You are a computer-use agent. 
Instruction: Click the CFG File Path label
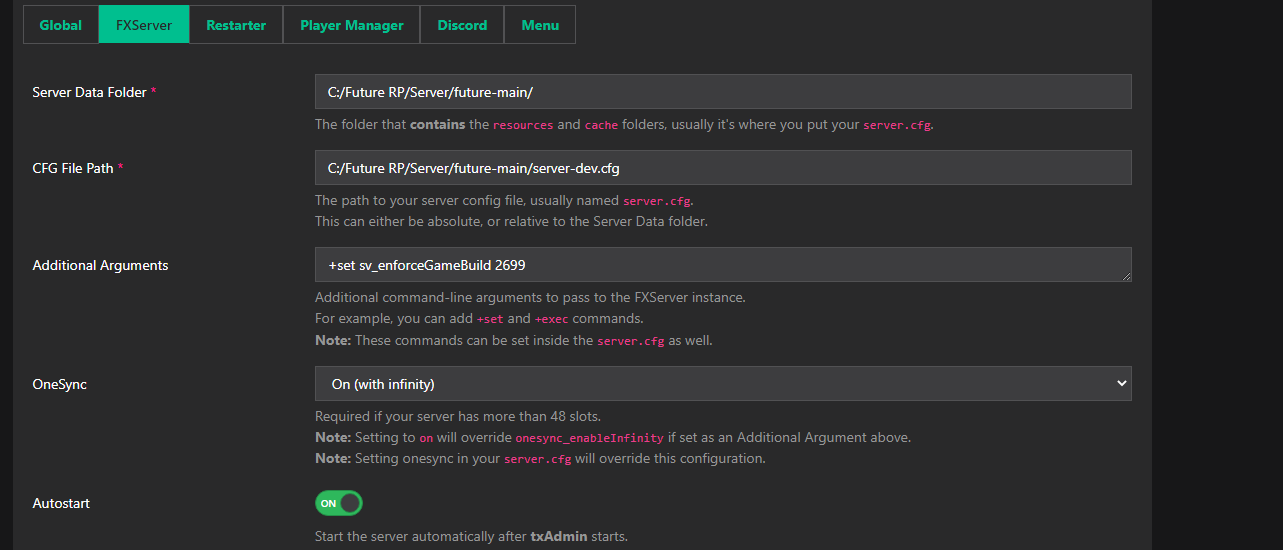(x=73, y=168)
